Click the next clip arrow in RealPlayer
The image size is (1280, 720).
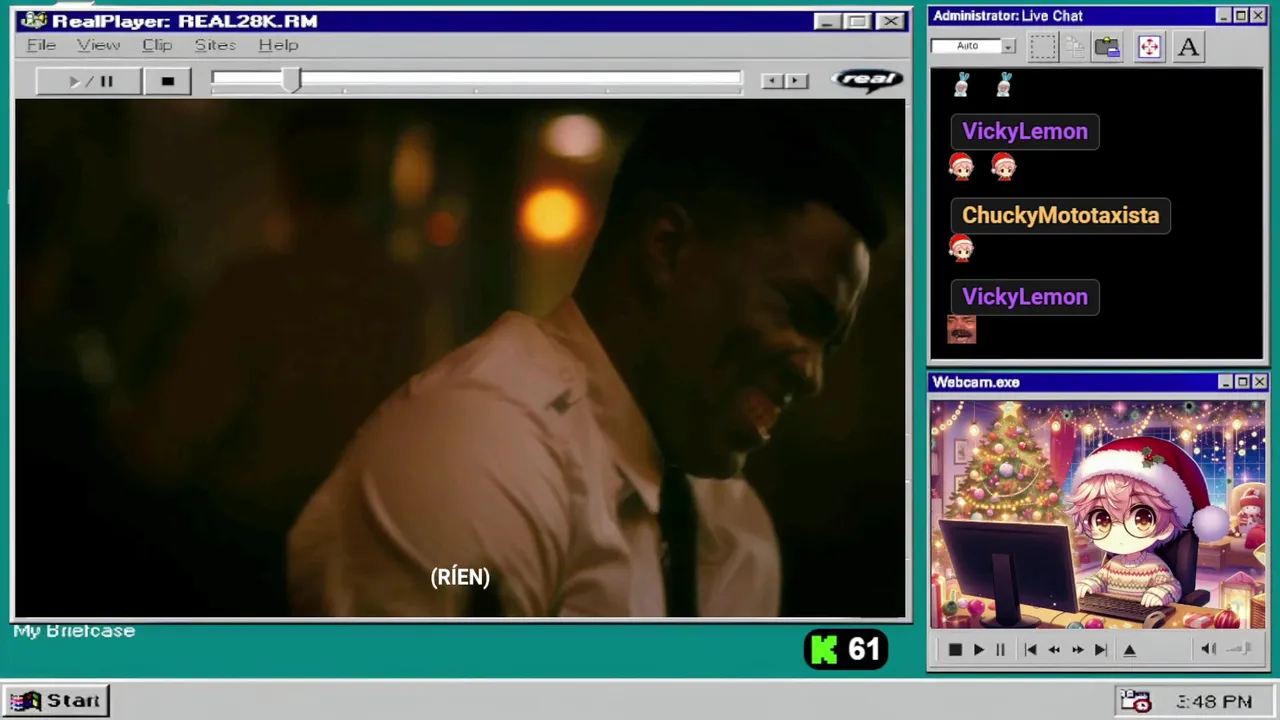pyautogui.click(x=796, y=81)
